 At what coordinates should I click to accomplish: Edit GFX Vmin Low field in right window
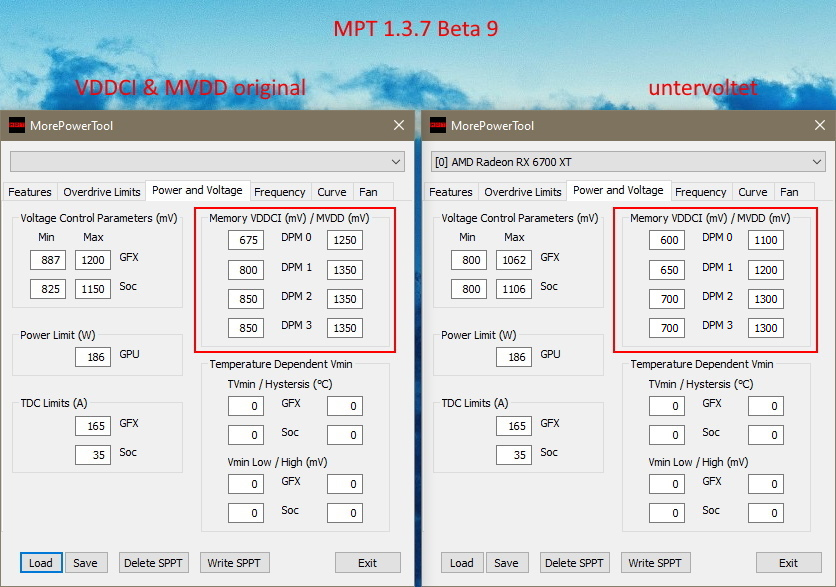[x=667, y=484]
